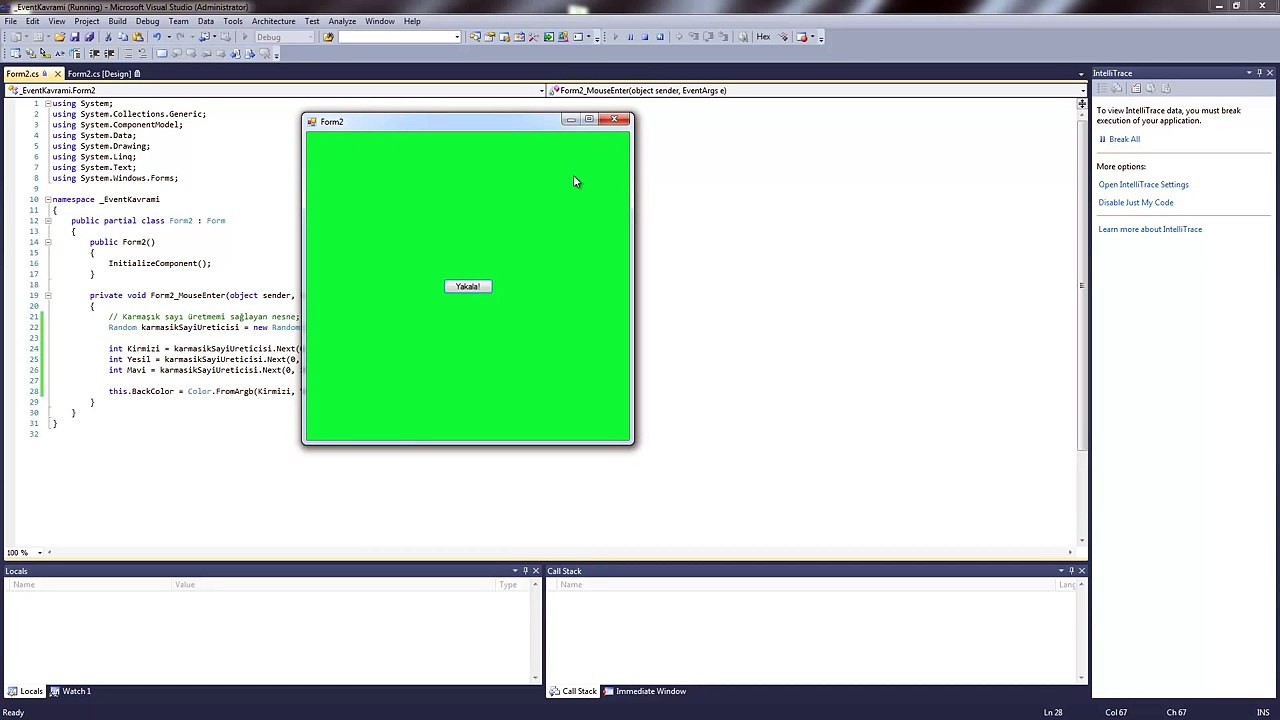The height and width of the screenshot is (720, 1280).
Task: Click the Stop Debugging square icon
Action: (645, 37)
